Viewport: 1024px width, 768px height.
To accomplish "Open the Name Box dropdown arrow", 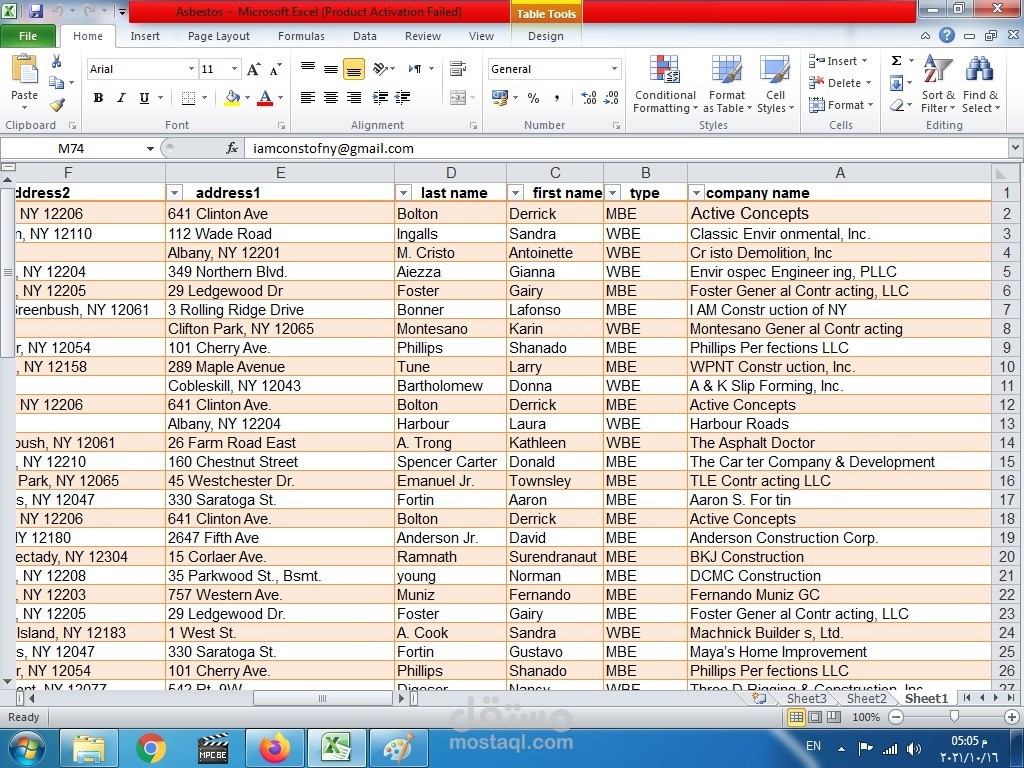I will pyautogui.click(x=150, y=149).
